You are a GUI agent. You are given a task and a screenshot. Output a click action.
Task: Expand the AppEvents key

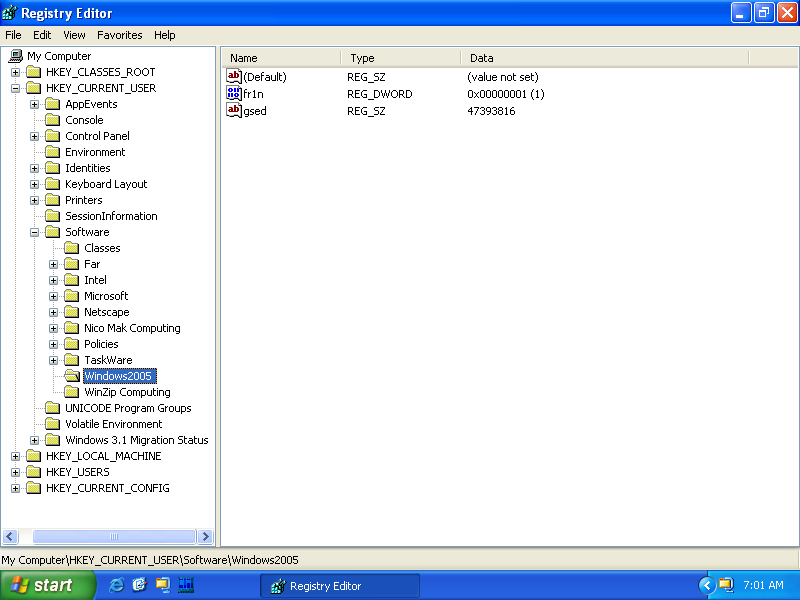tap(34, 104)
